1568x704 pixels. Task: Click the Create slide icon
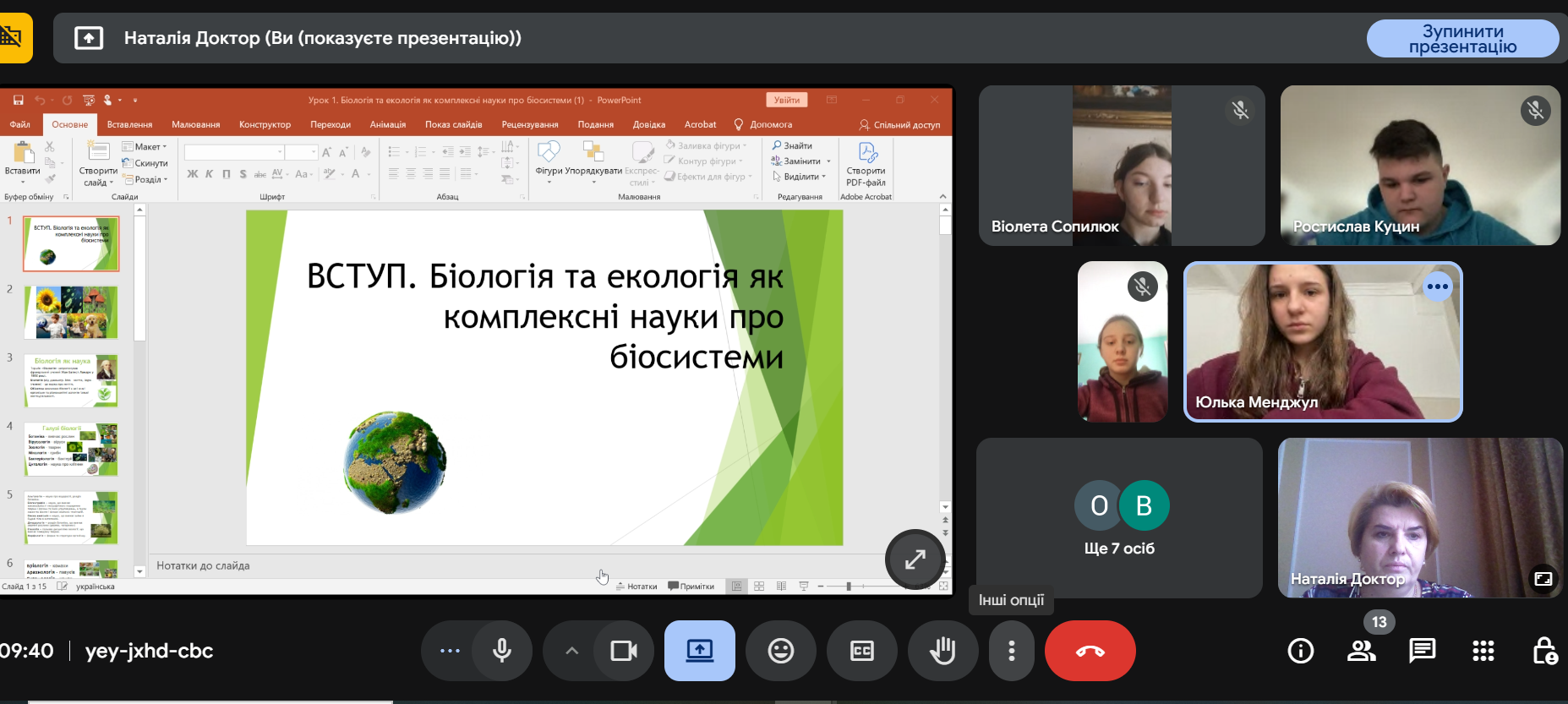(98, 152)
